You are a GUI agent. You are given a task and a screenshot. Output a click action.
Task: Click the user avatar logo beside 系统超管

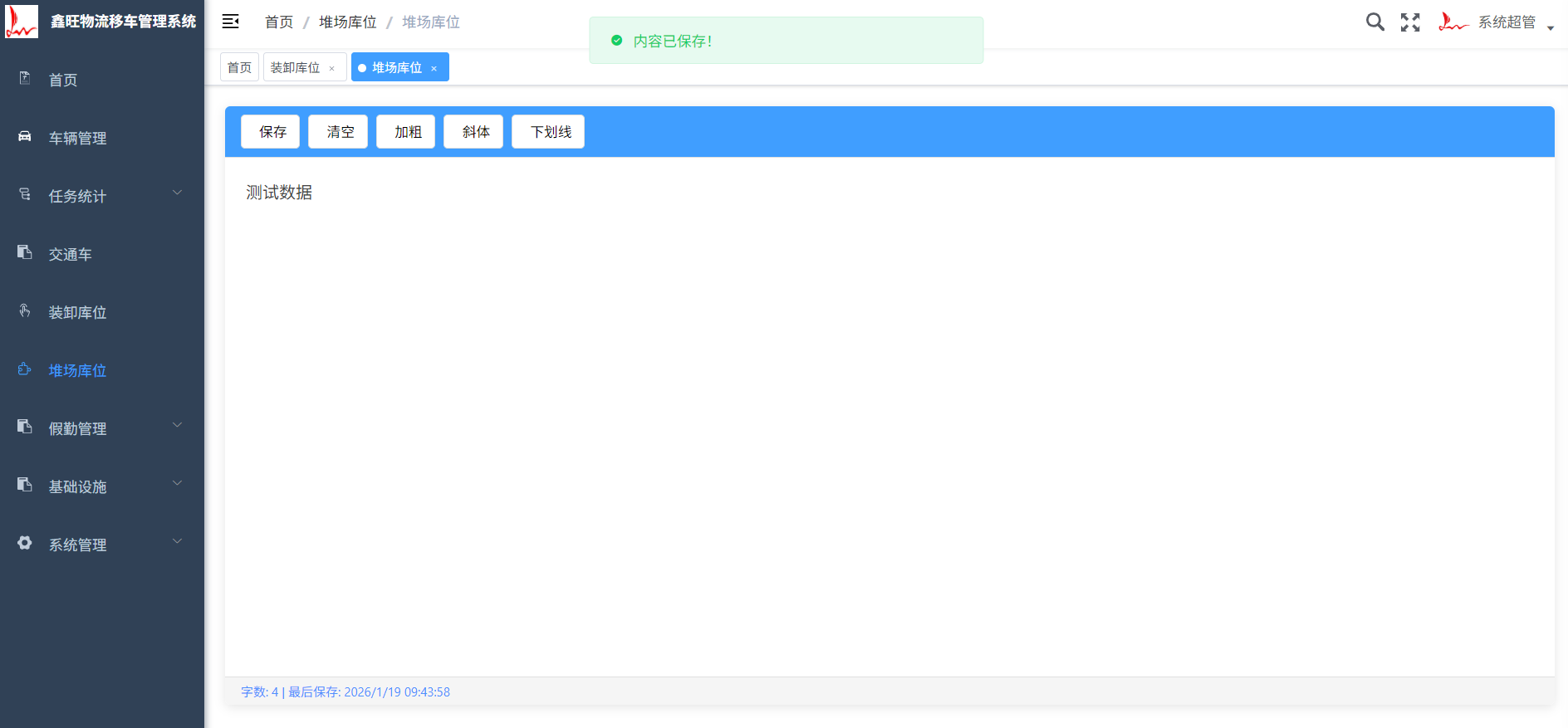pyautogui.click(x=1453, y=22)
